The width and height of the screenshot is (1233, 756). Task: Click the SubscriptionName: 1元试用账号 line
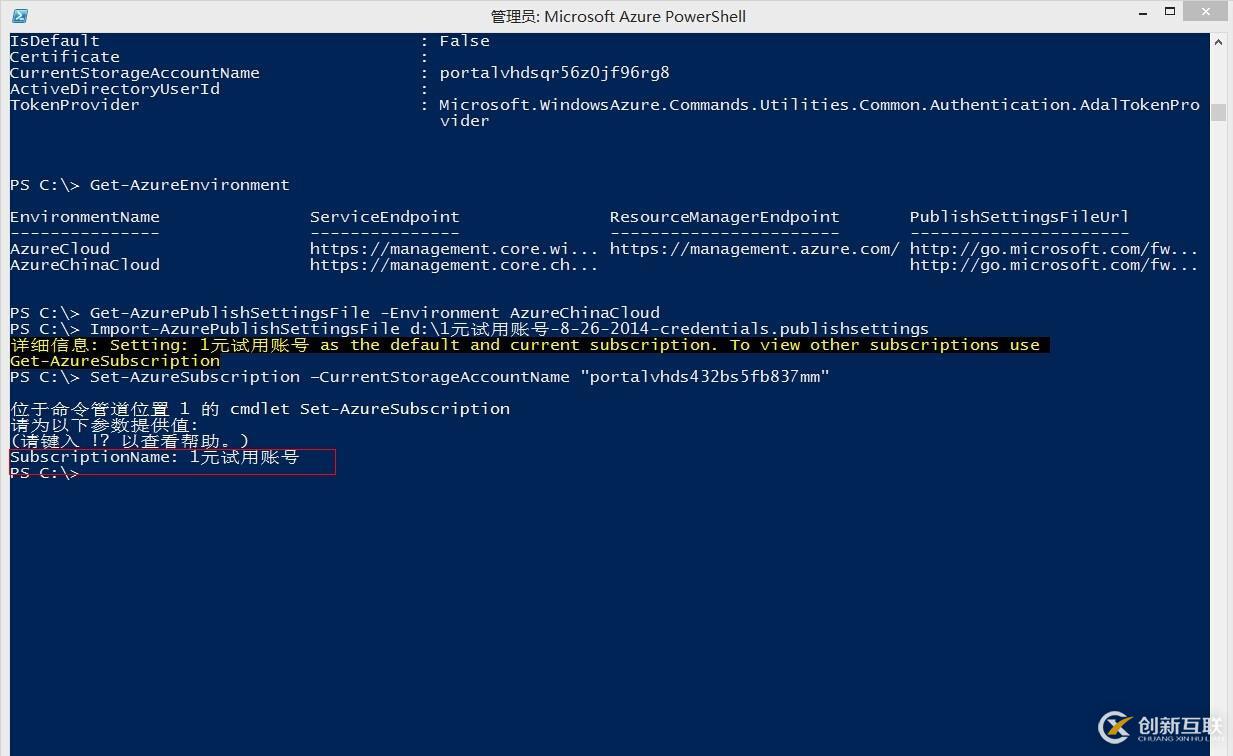pyautogui.click(x=155, y=457)
